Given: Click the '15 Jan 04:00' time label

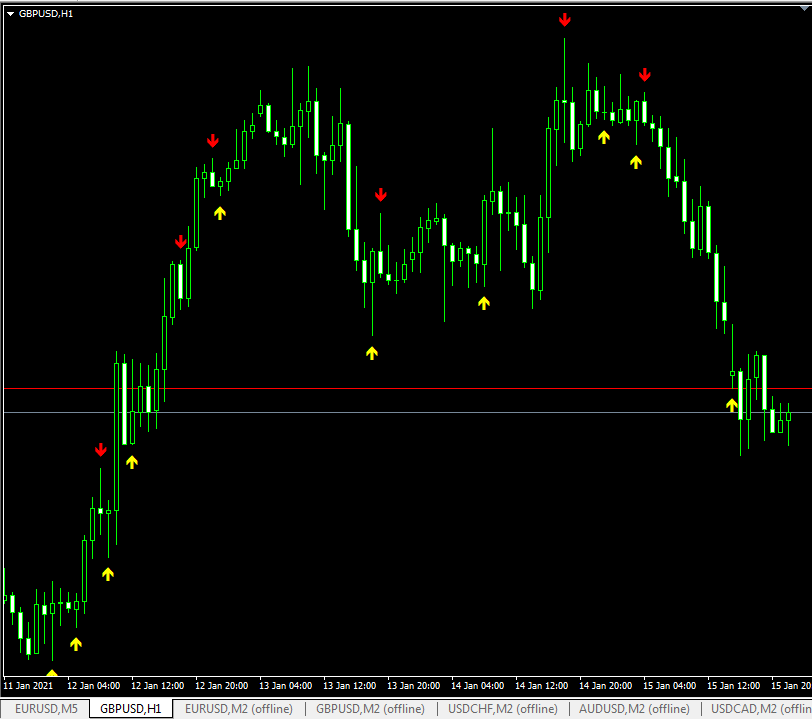Looking at the screenshot, I should point(670,686).
